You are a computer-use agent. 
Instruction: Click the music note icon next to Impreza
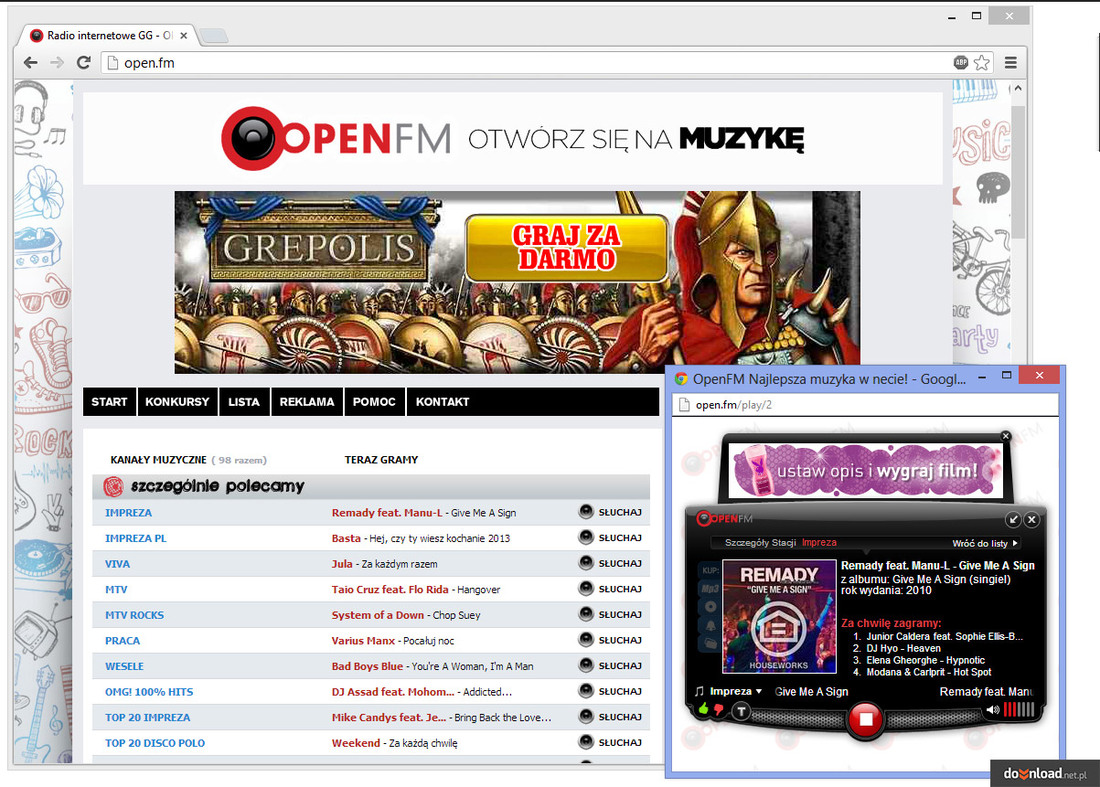[699, 692]
